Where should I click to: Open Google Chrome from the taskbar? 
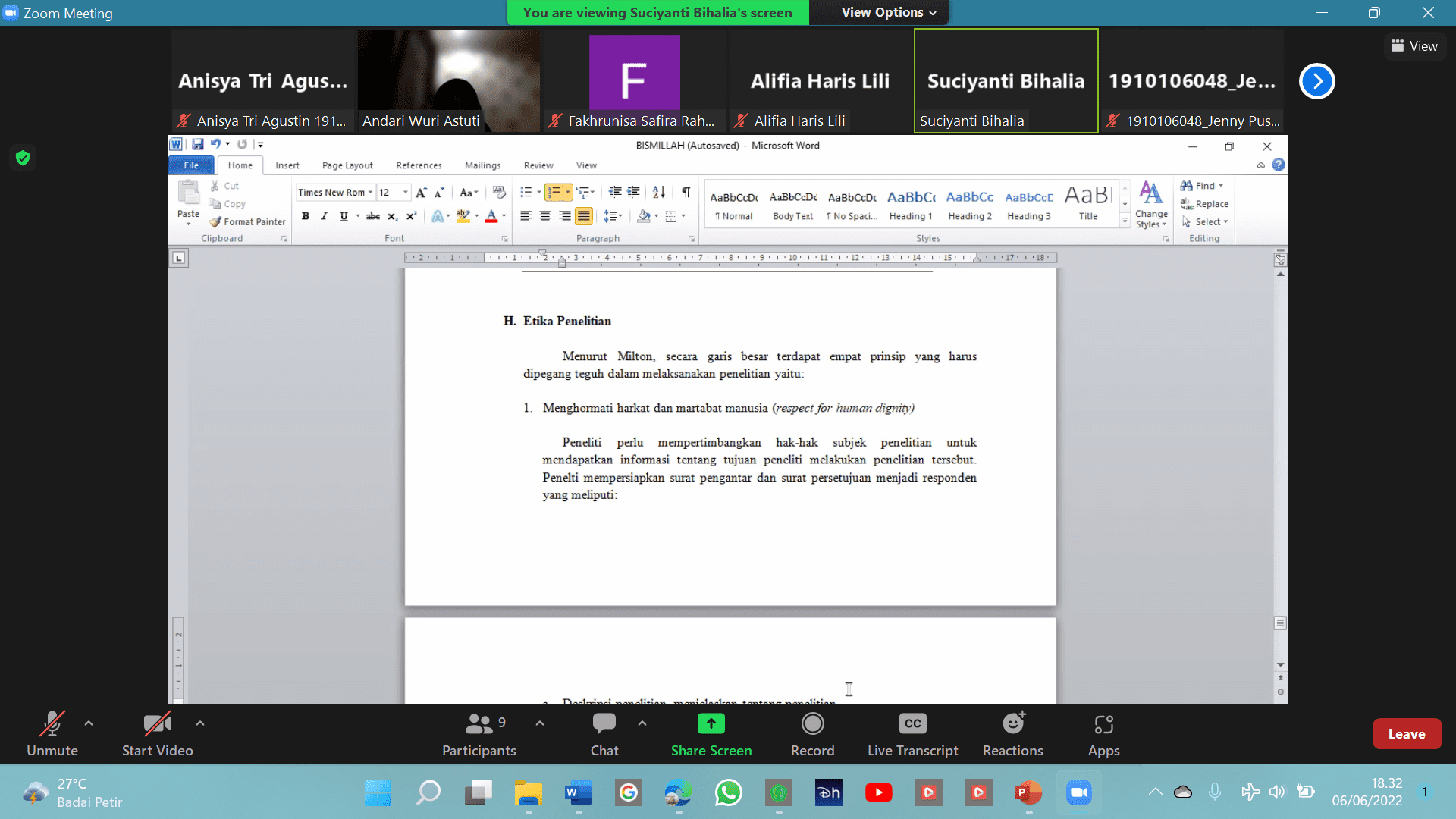point(629,793)
